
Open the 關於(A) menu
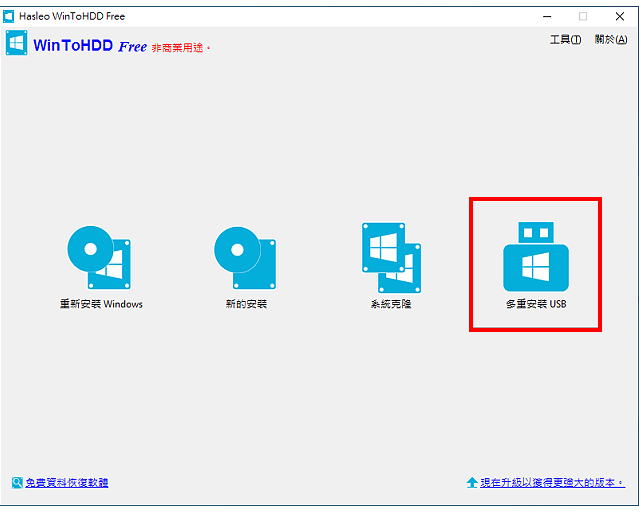tap(611, 39)
